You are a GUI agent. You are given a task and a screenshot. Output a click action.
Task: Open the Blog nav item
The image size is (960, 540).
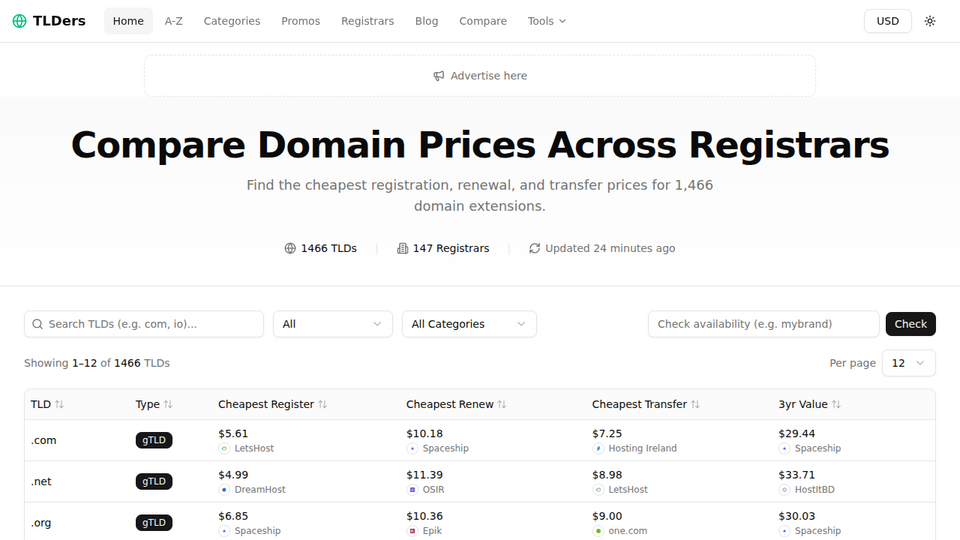tap(427, 21)
